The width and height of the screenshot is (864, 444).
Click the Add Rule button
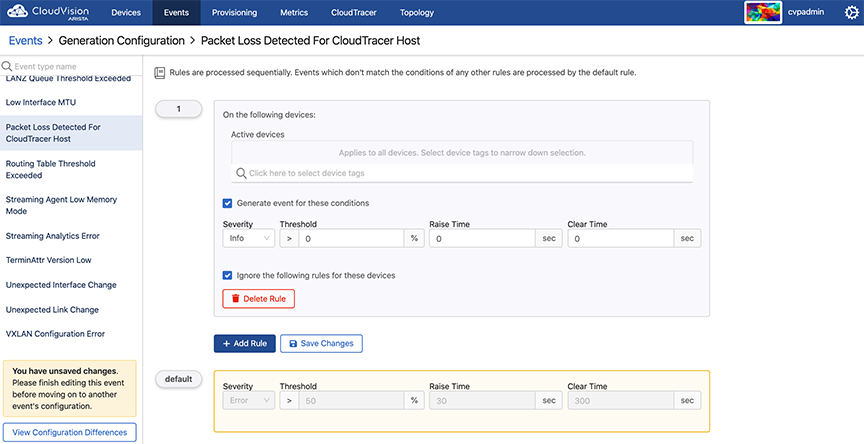245,343
